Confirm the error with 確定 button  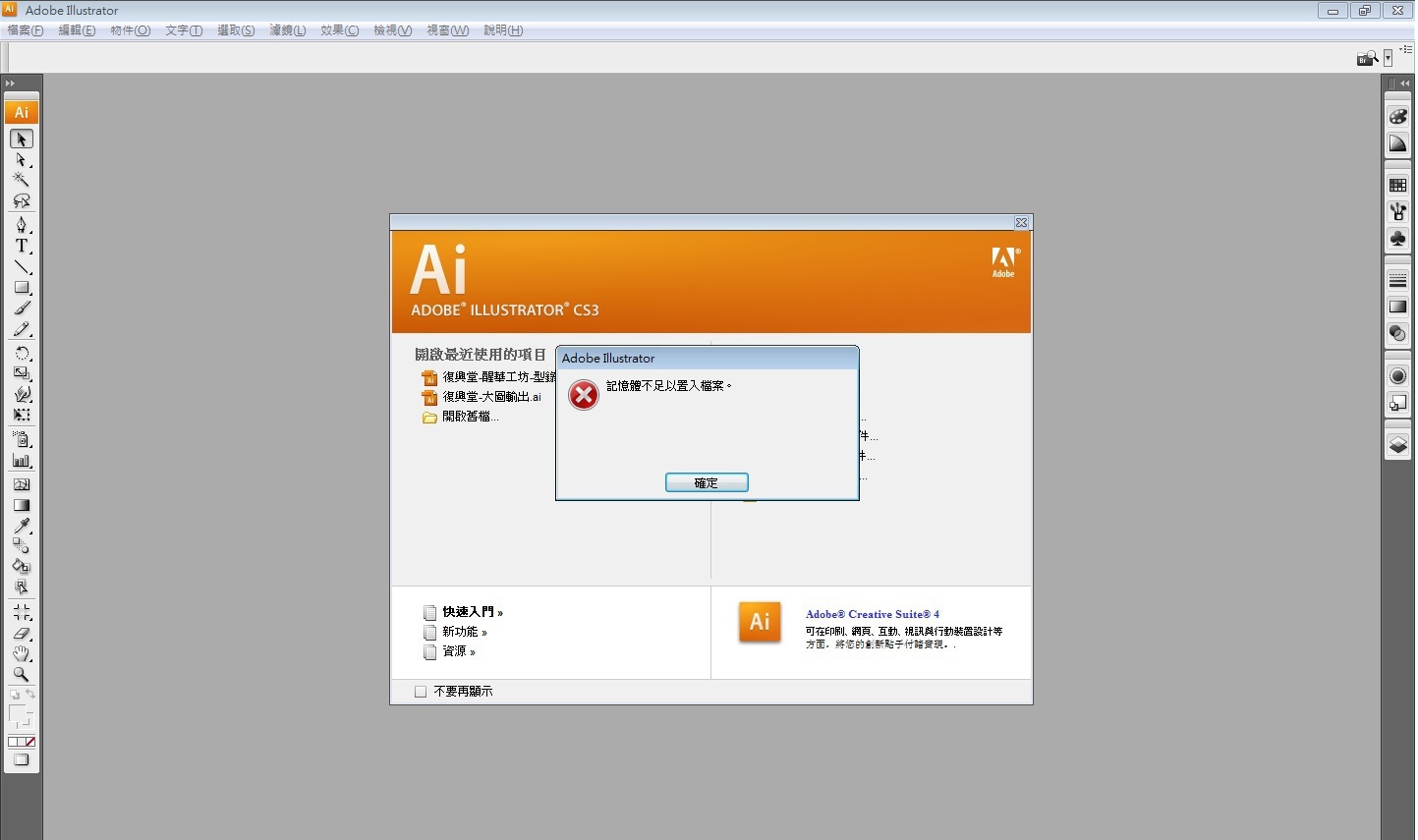pyautogui.click(x=707, y=482)
